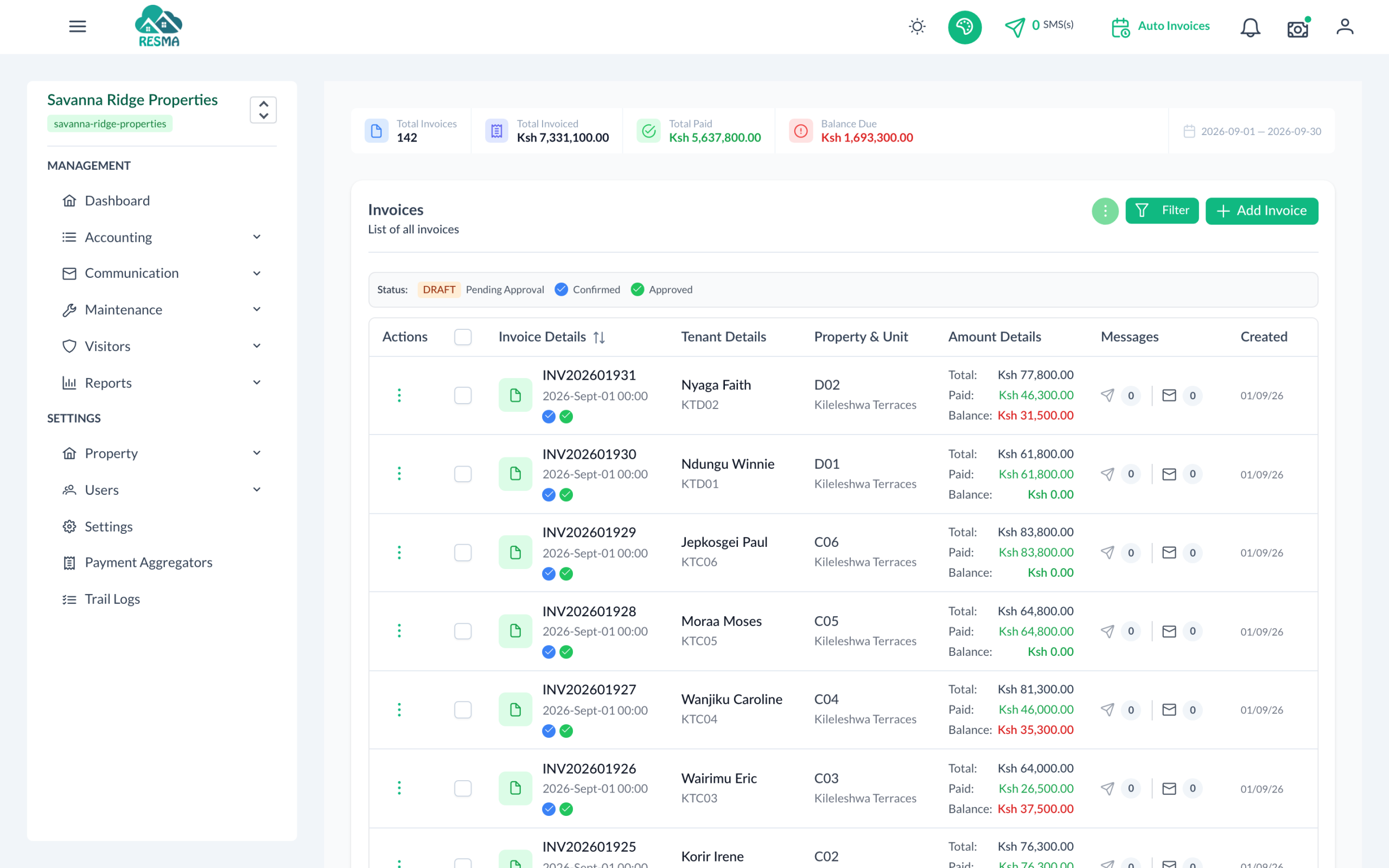Check the box for INV202601927
This screenshot has height=868, width=1389.
click(463, 710)
